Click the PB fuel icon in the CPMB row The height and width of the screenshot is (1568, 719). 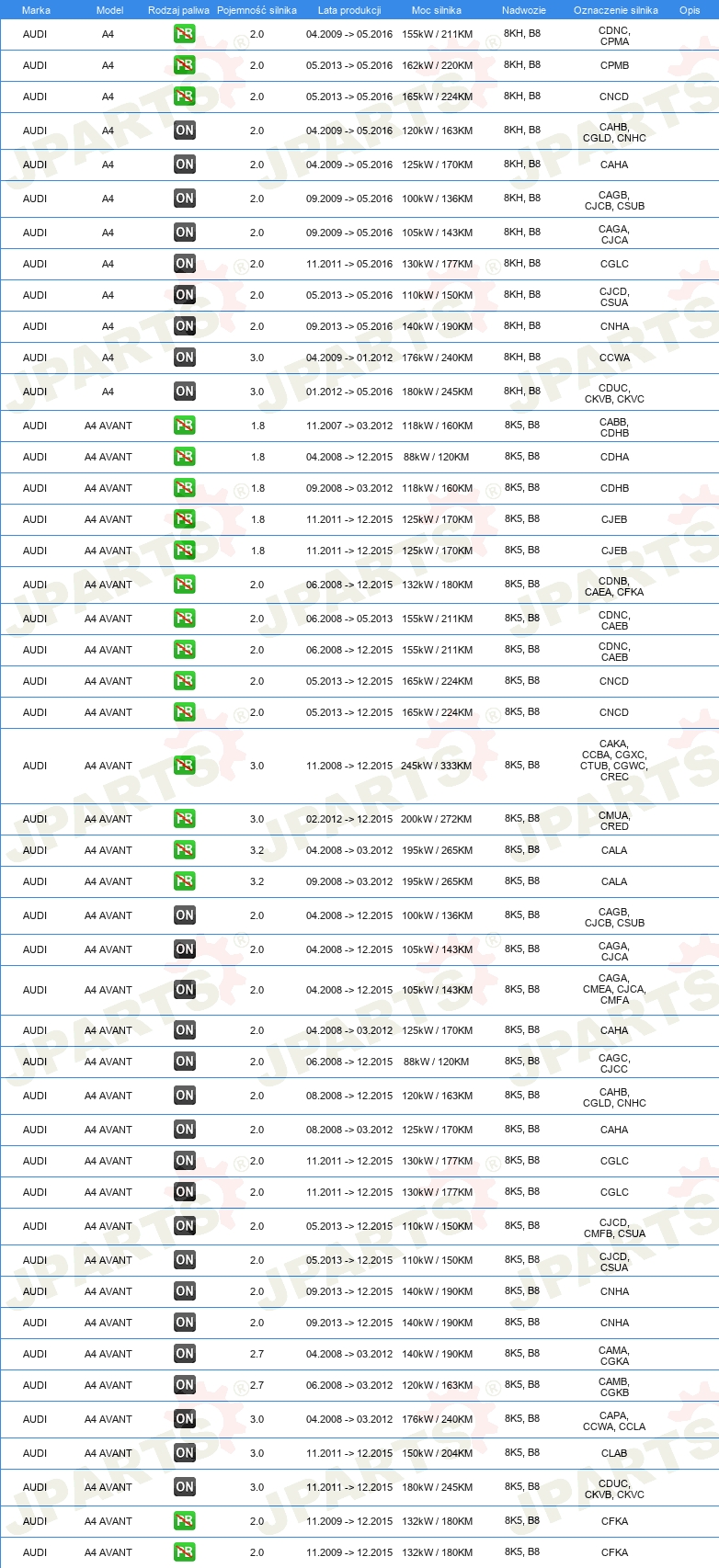[185, 65]
